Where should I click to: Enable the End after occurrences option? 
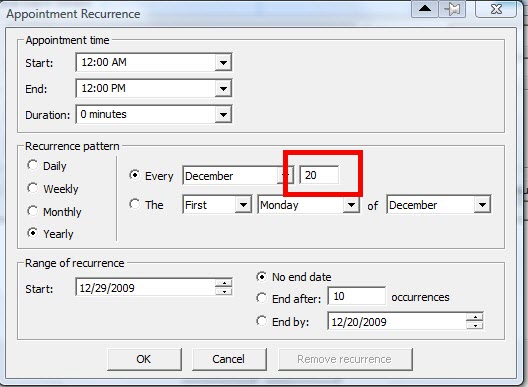point(261,298)
